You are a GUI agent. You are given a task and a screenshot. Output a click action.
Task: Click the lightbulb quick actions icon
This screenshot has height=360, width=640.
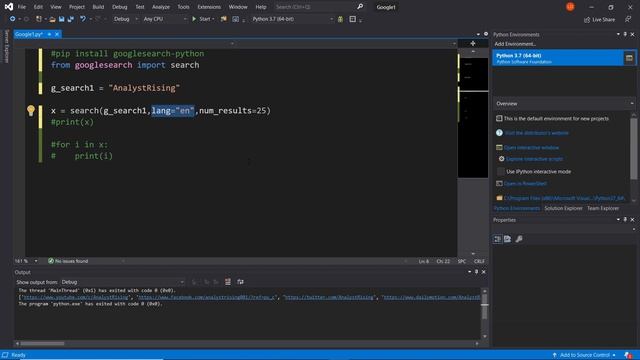click(x=31, y=110)
